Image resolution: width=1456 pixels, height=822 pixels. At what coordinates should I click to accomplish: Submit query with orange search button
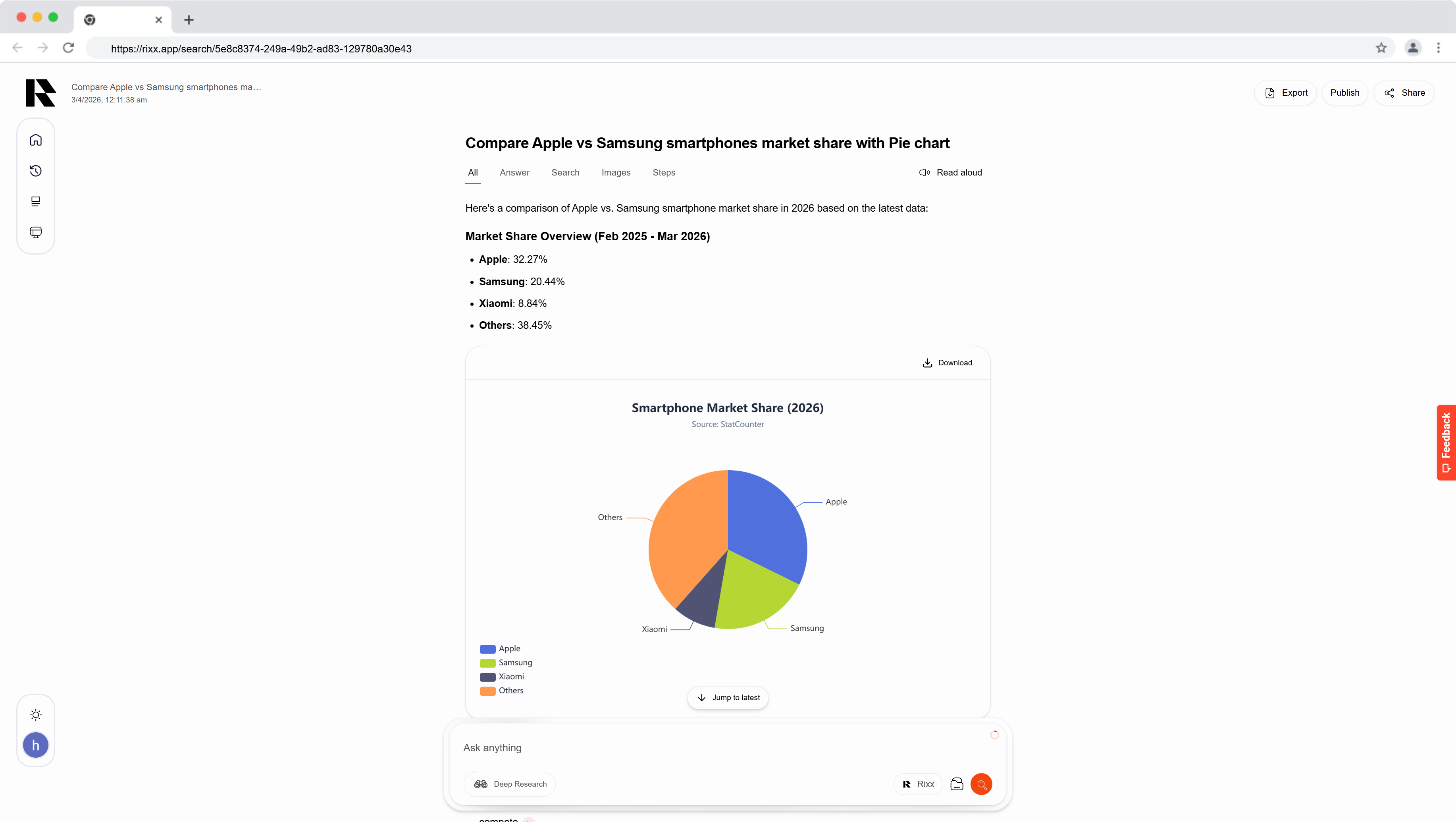(981, 784)
